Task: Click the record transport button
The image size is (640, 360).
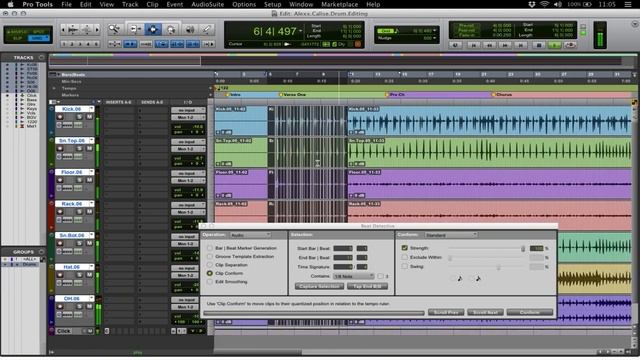Action: 570,45
